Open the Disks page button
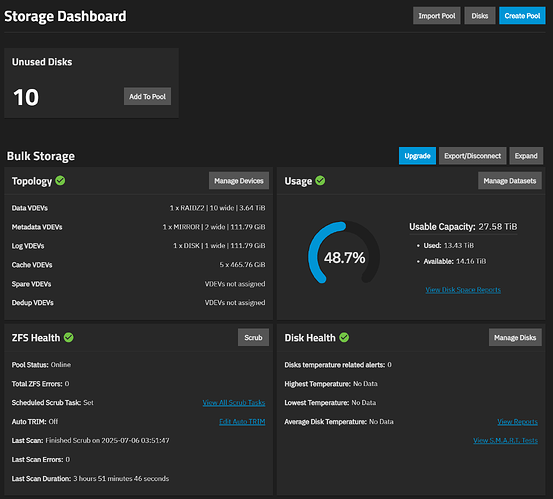 [480, 16]
